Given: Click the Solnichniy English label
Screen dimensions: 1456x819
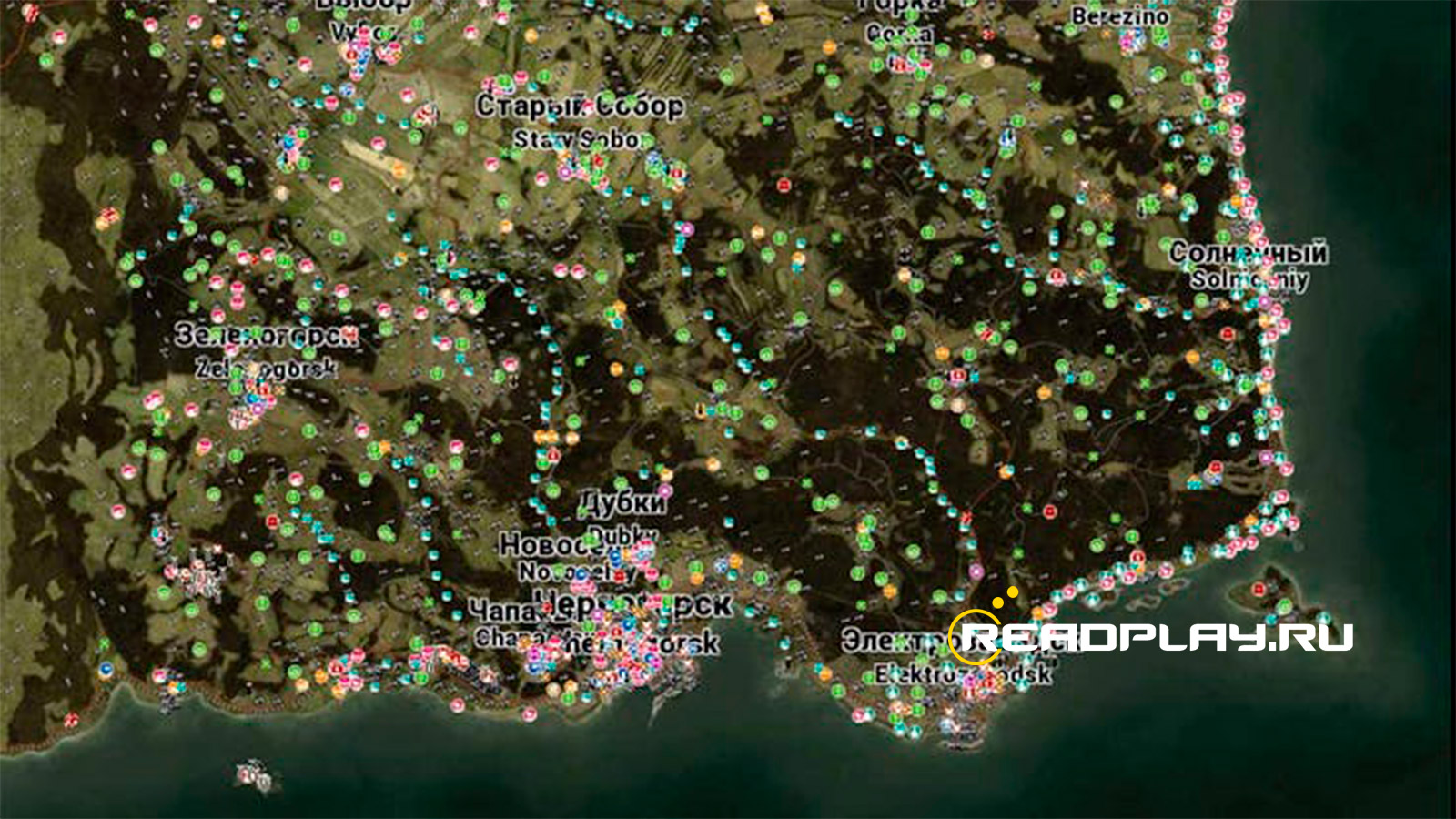Looking at the screenshot, I should point(1250,278).
